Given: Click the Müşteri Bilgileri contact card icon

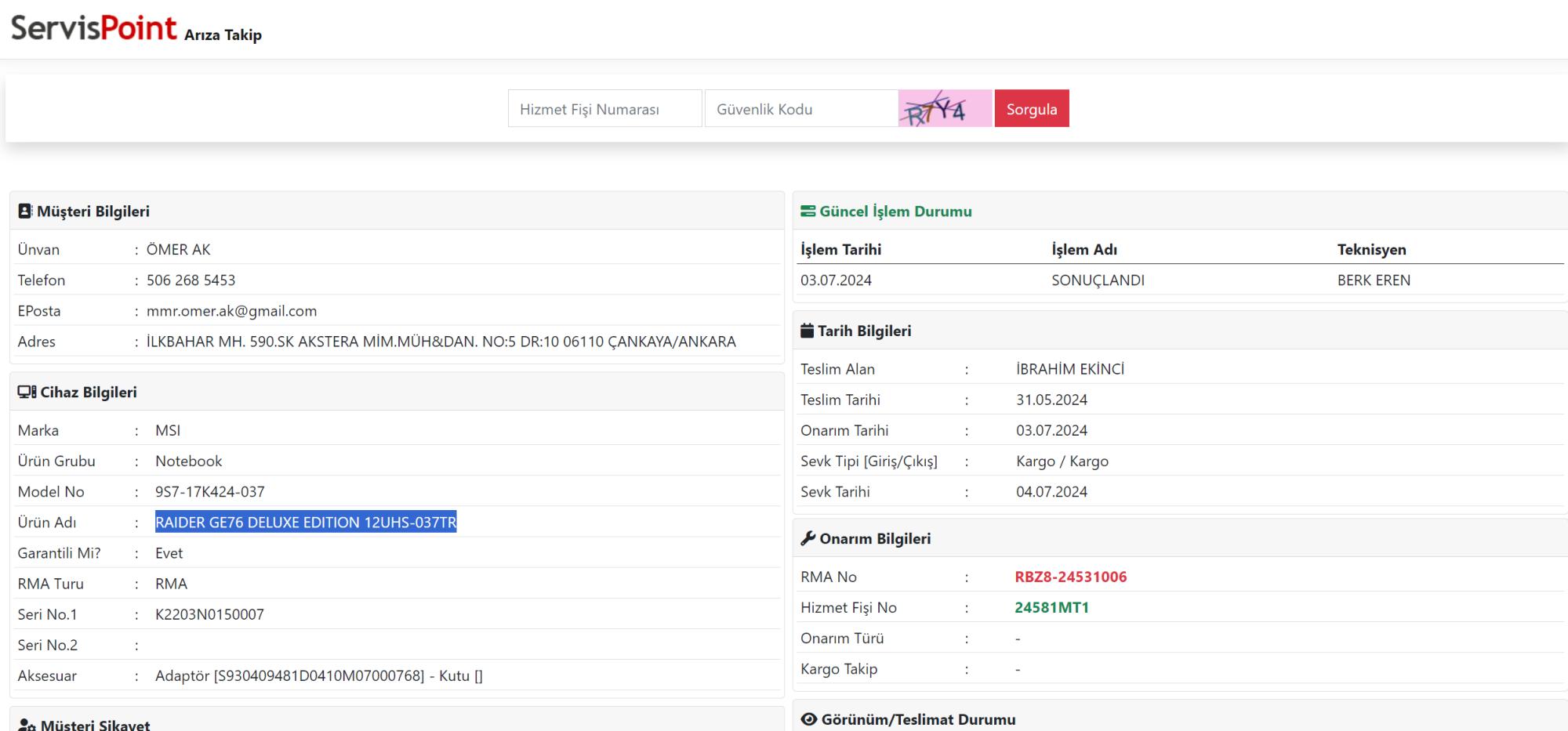Looking at the screenshot, I should (25, 212).
